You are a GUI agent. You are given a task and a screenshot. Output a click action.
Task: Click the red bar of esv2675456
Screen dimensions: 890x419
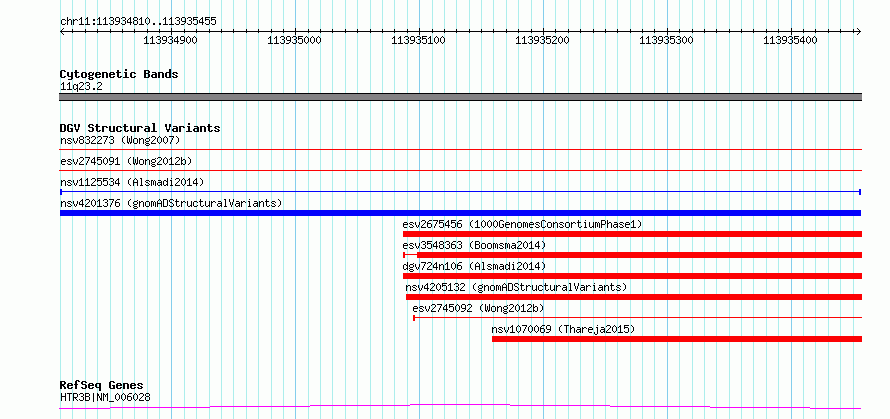coord(632,234)
